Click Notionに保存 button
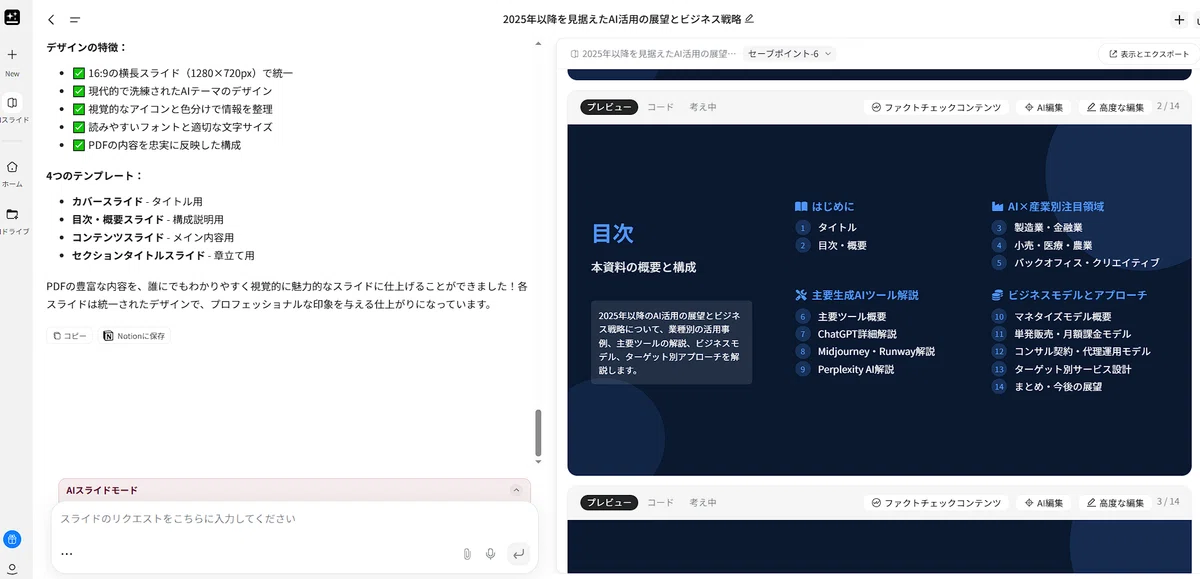The height and width of the screenshot is (579, 1200). [x=134, y=336]
